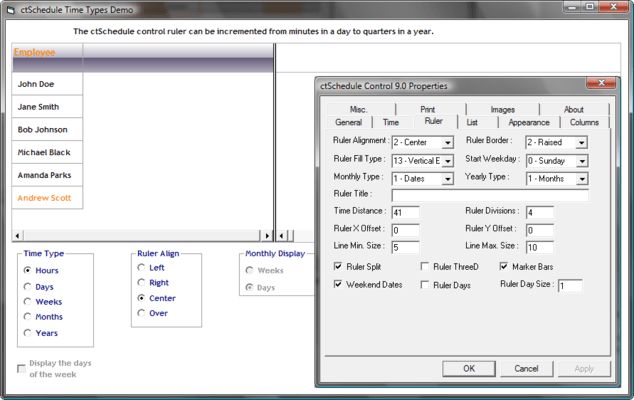Viewport: 634px width, 400px height.
Task: Click the Time Distance field
Action: pos(406,212)
